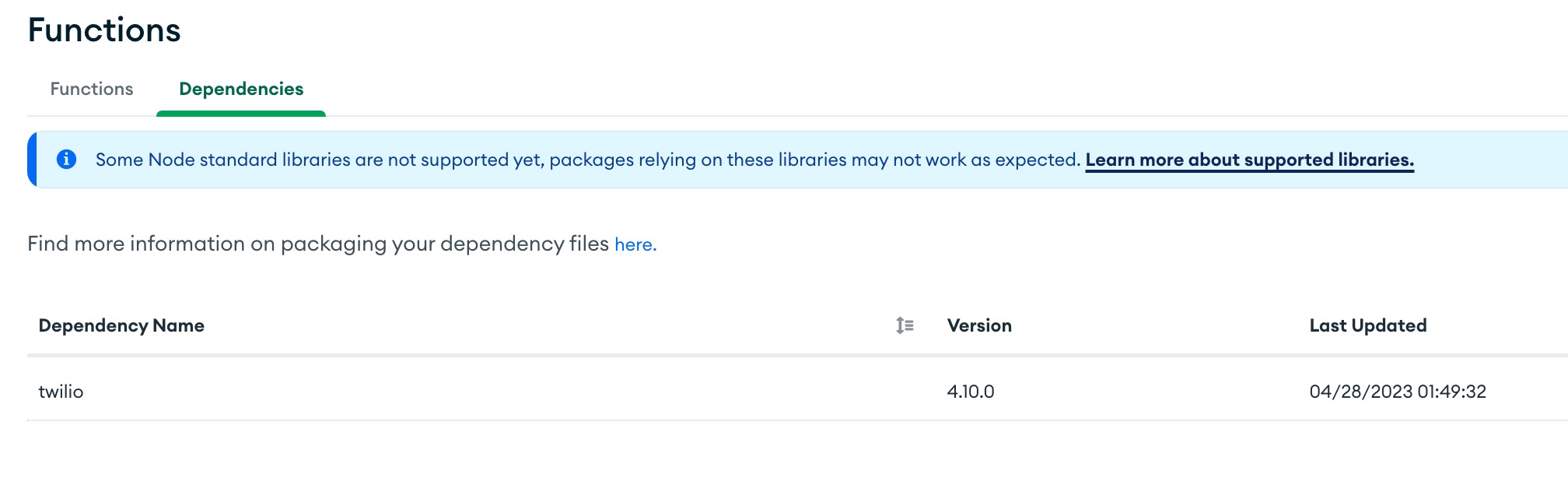
Task: Click the "Find more information on packaging" text
Action: point(317,244)
